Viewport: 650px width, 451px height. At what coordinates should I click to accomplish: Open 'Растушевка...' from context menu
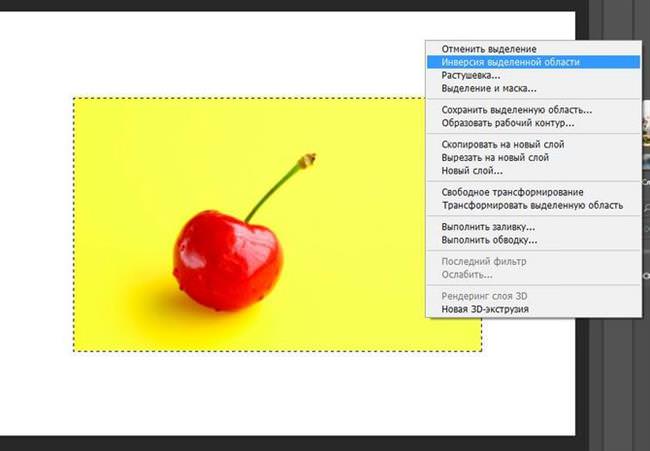point(534,75)
